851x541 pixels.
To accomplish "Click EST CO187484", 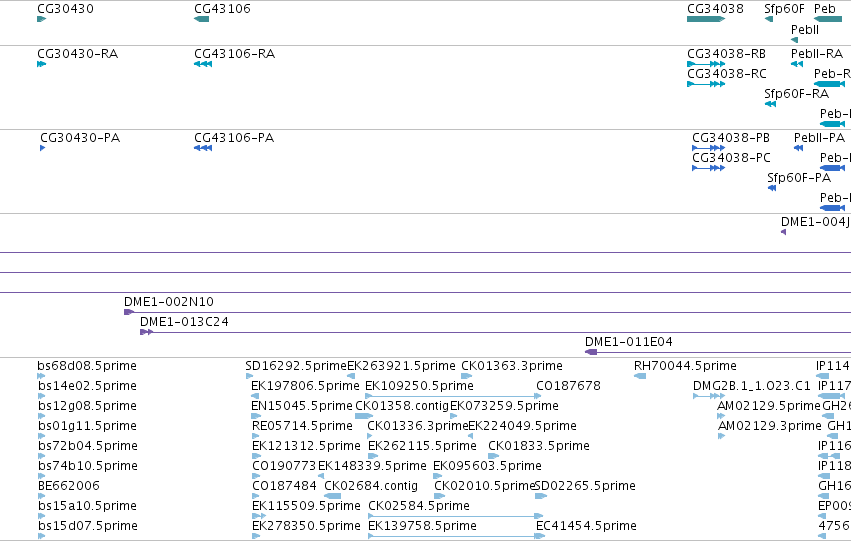I will 284,486.
